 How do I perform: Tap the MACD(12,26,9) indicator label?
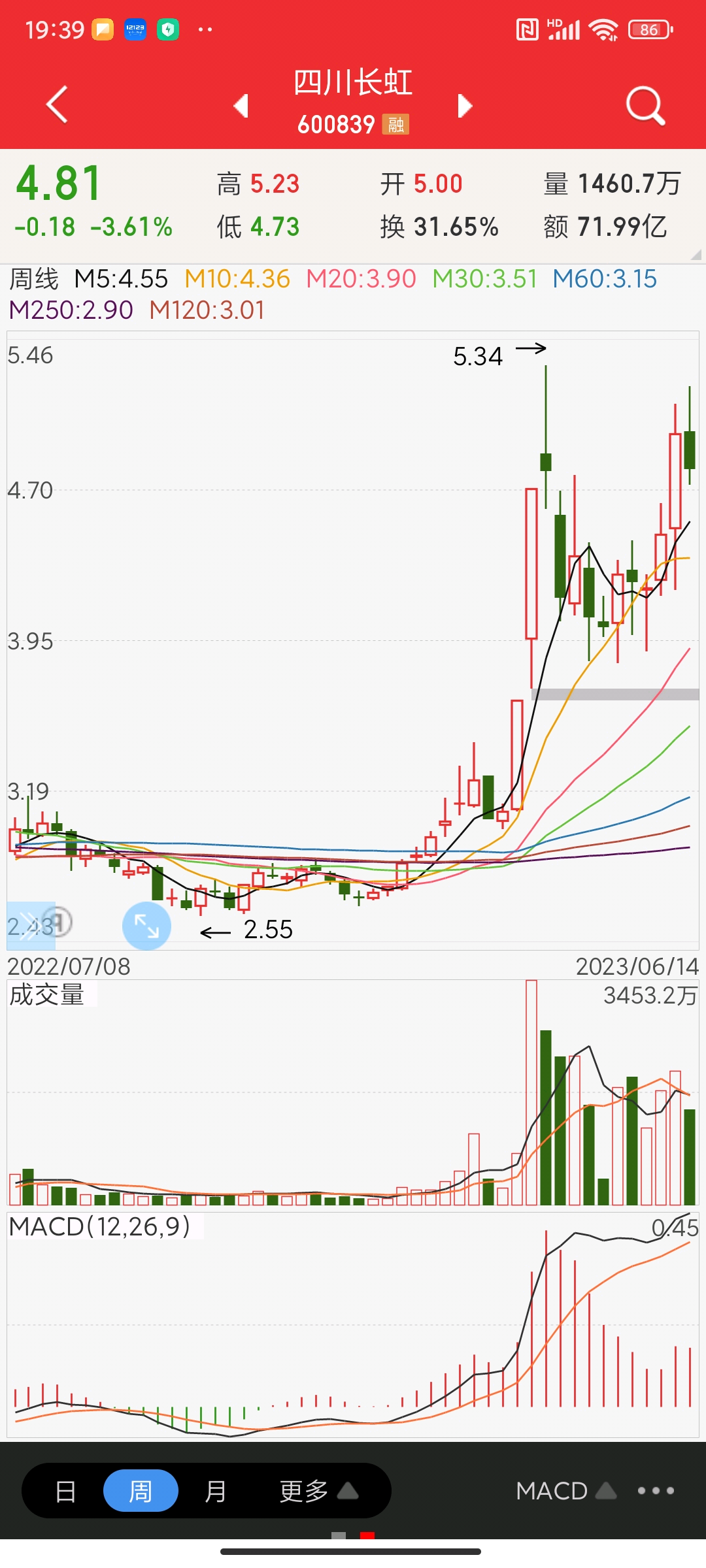(x=99, y=1227)
